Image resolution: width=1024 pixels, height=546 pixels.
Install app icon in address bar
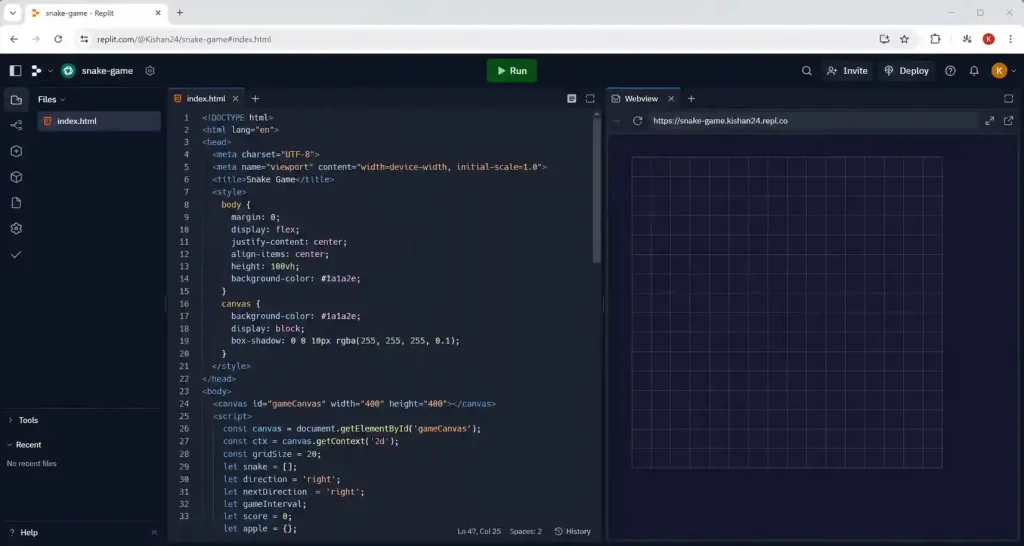point(884,39)
